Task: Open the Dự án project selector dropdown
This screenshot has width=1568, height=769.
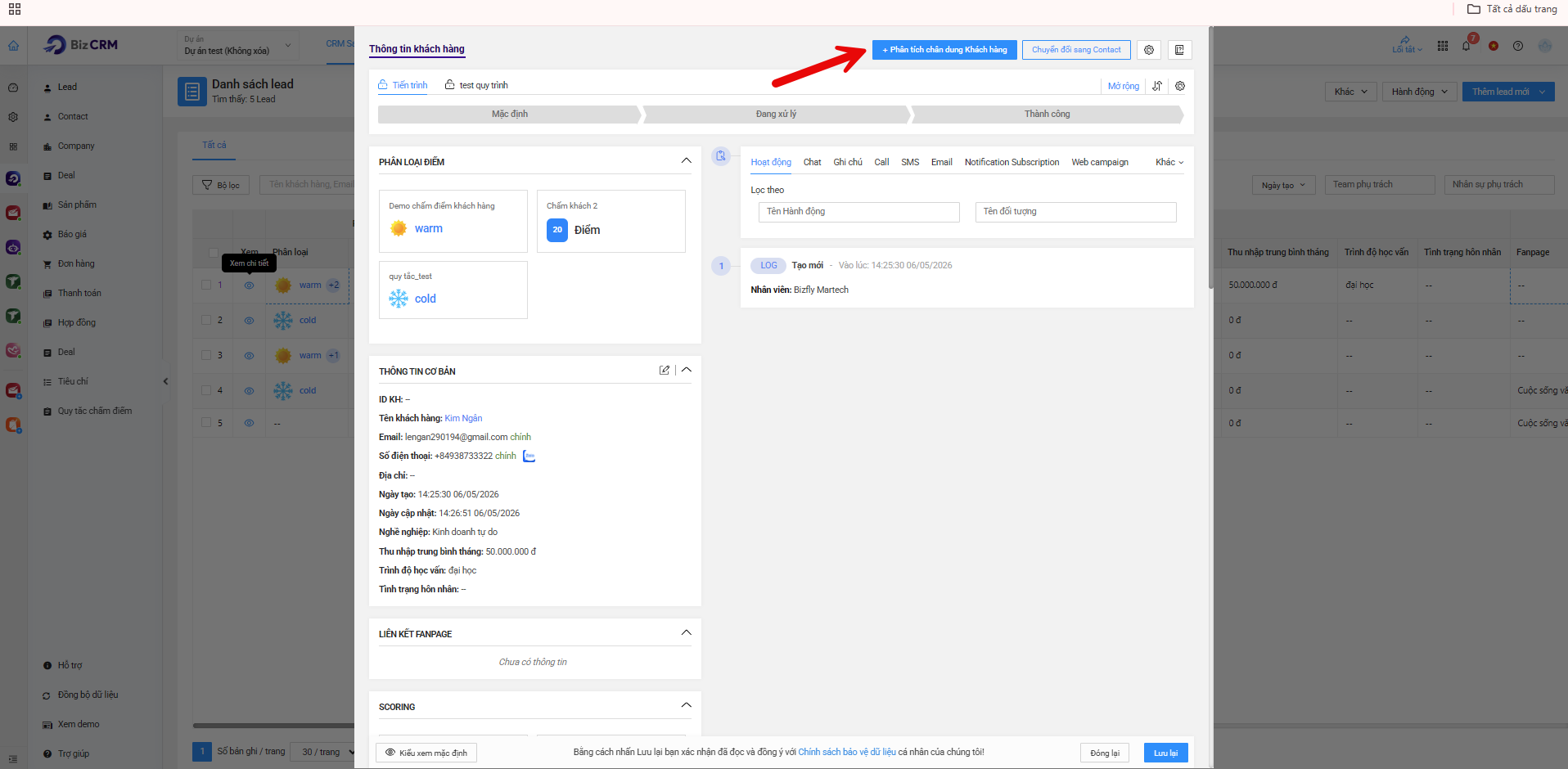Action: (237, 45)
